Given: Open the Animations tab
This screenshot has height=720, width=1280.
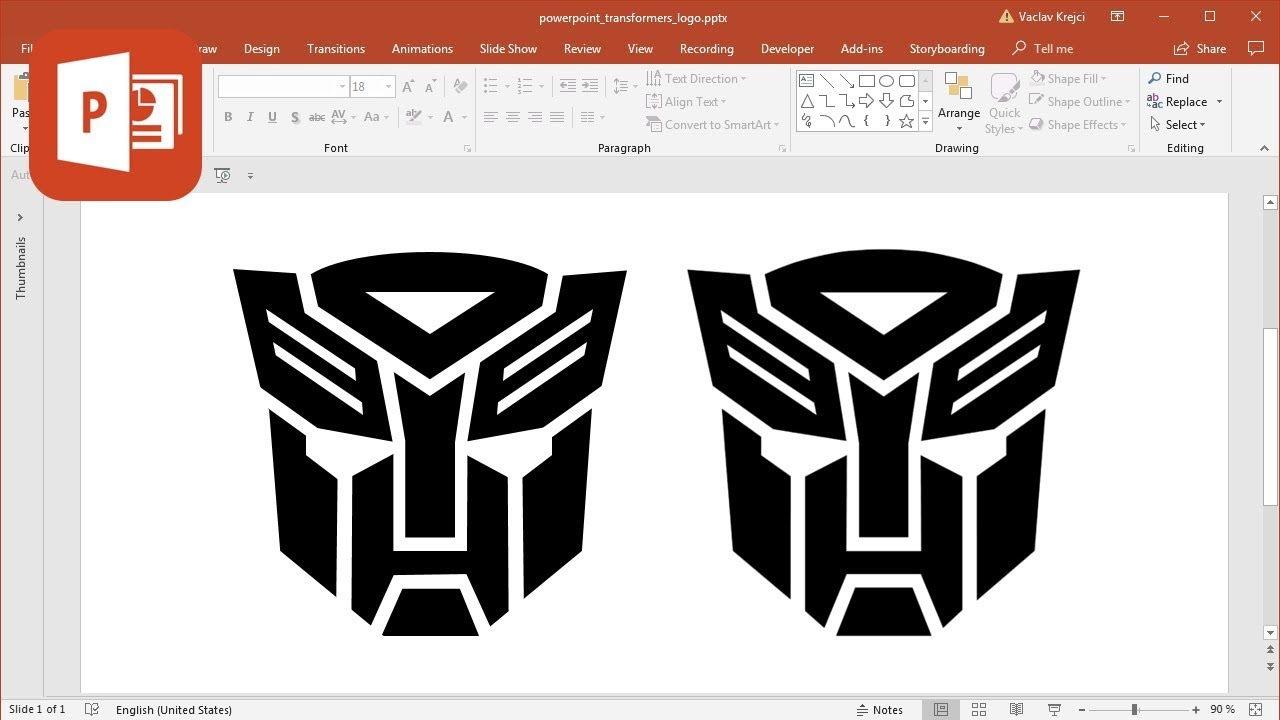Looking at the screenshot, I should [x=422, y=48].
